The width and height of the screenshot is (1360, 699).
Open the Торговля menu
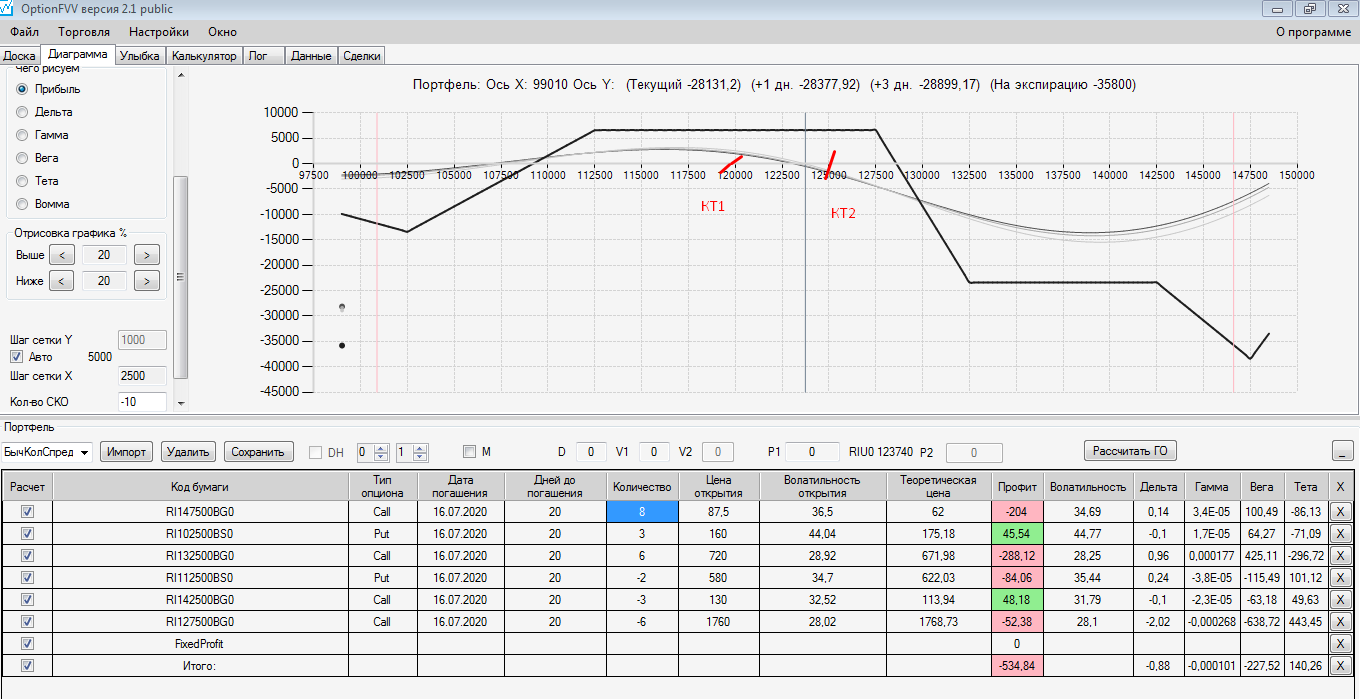(84, 32)
